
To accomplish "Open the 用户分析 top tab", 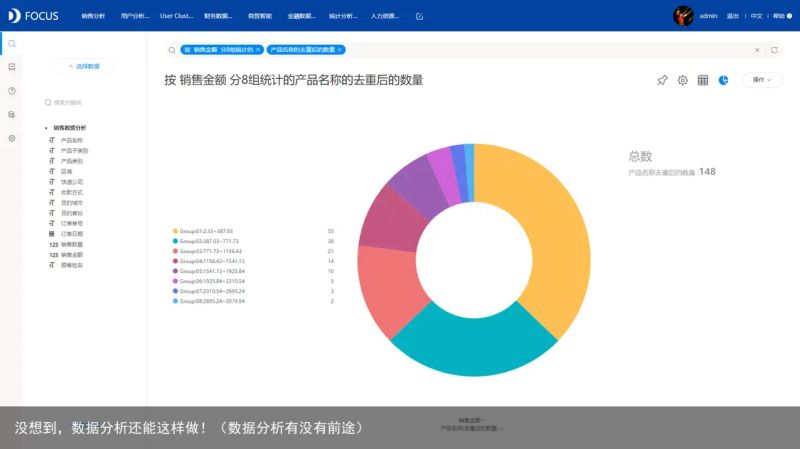I will tap(135, 16).
